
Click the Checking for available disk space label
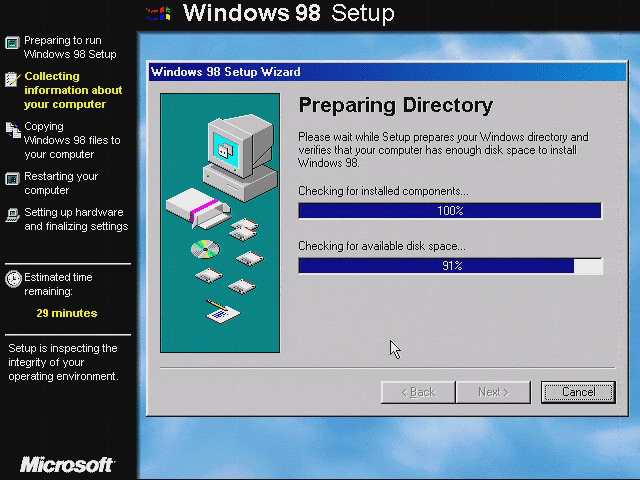pyautogui.click(x=382, y=246)
